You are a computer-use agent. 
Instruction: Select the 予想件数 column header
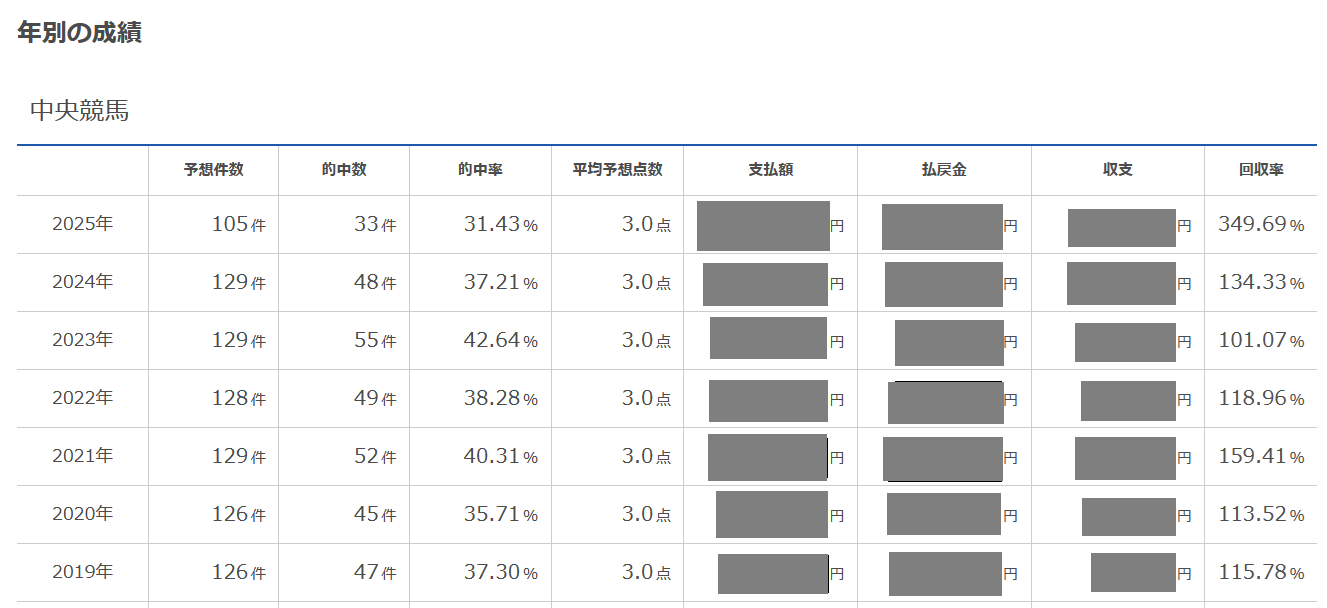(x=213, y=170)
